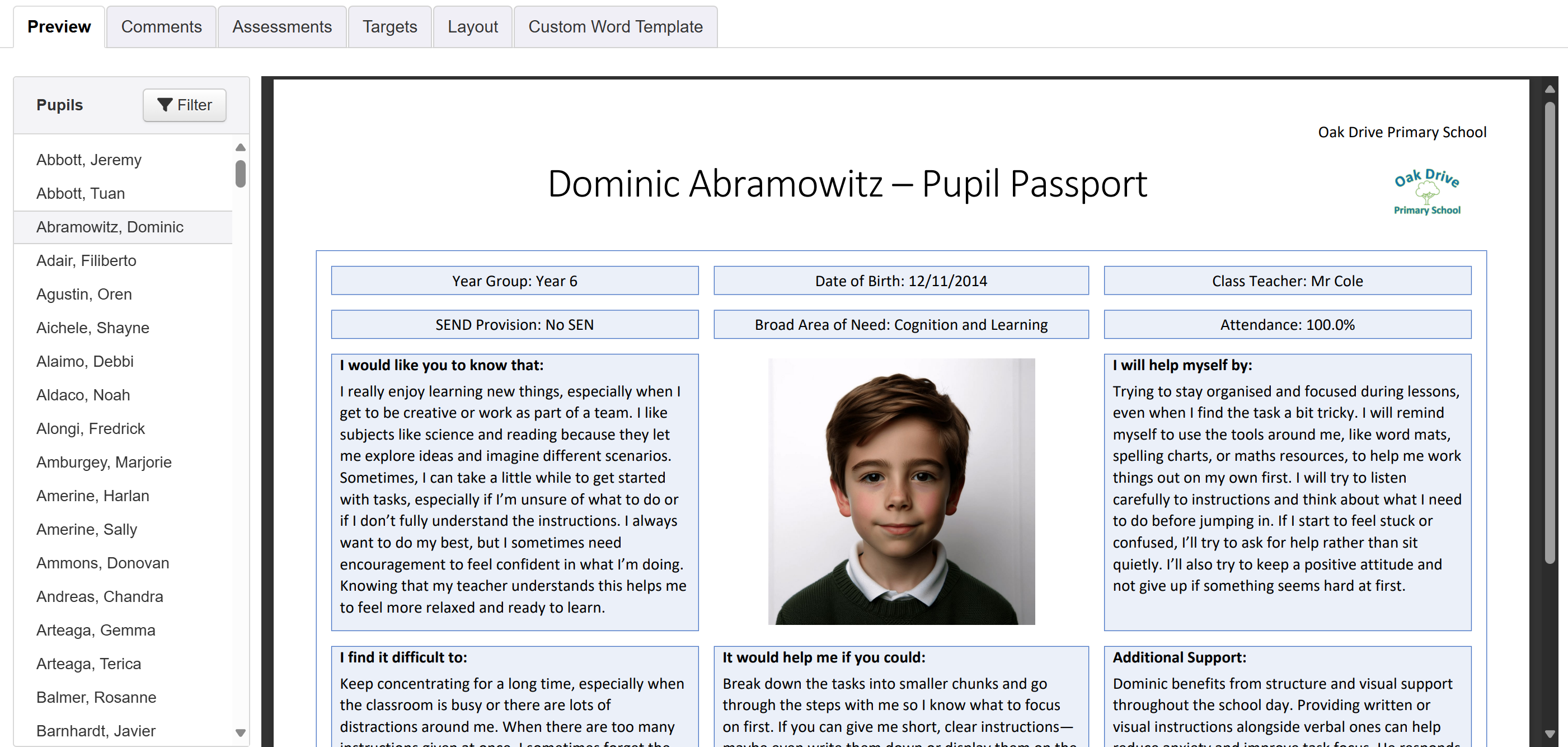The image size is (1568, 747).
Task: Choose Amburgey, Marjorie from the pupil list
Action: click(x=104, y=463)
